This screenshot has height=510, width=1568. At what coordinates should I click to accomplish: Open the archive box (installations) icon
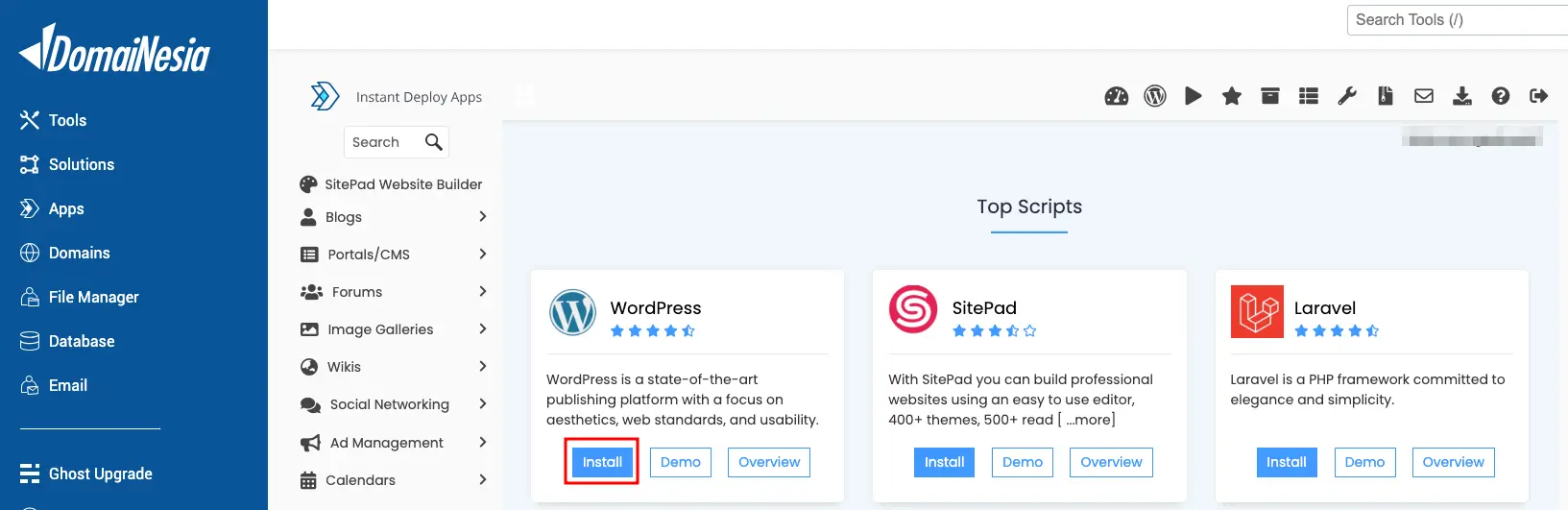coord(1270,96)
